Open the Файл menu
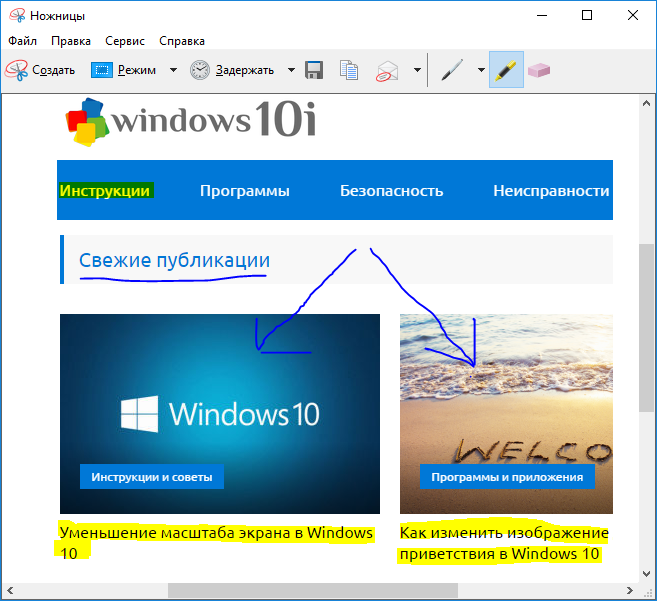 22,41
